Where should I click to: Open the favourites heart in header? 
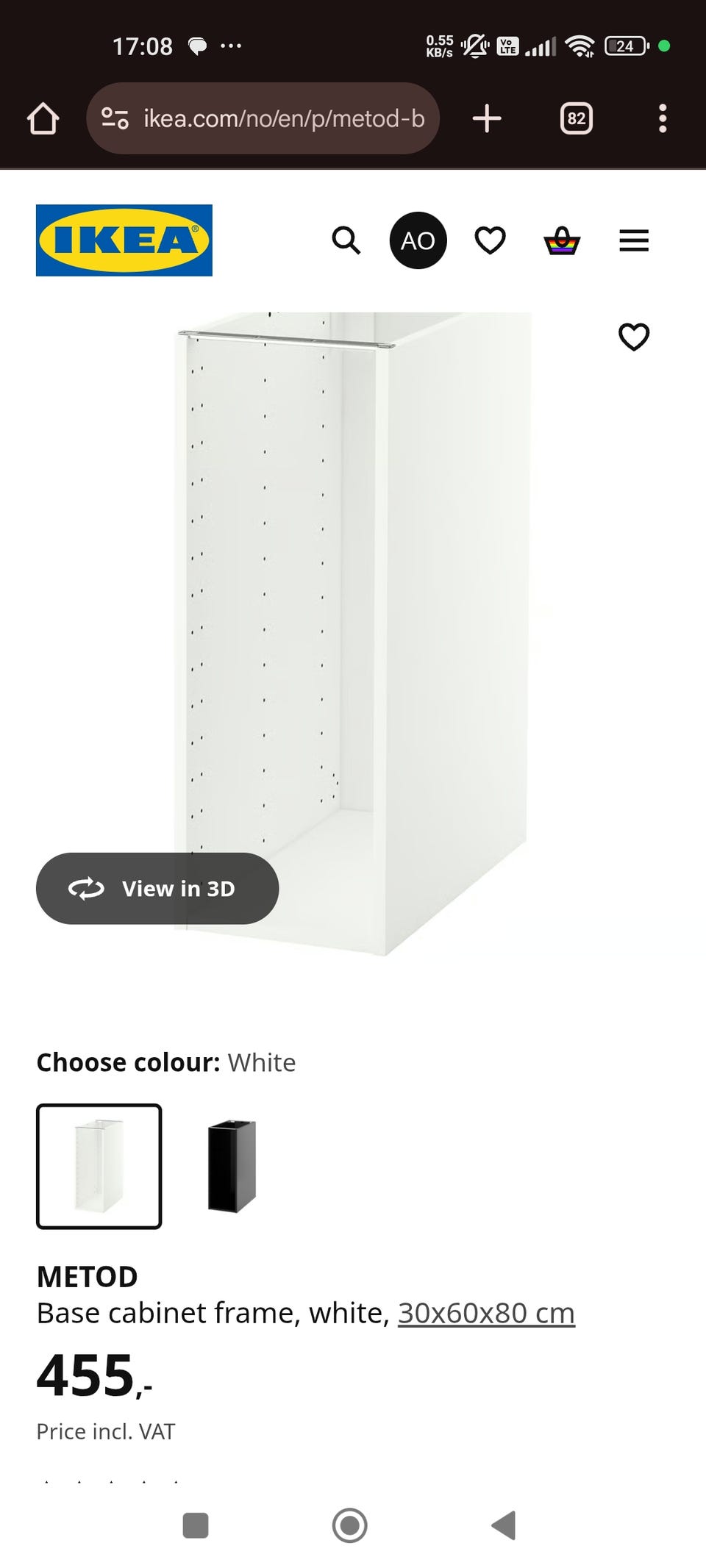tap(490, 240)
